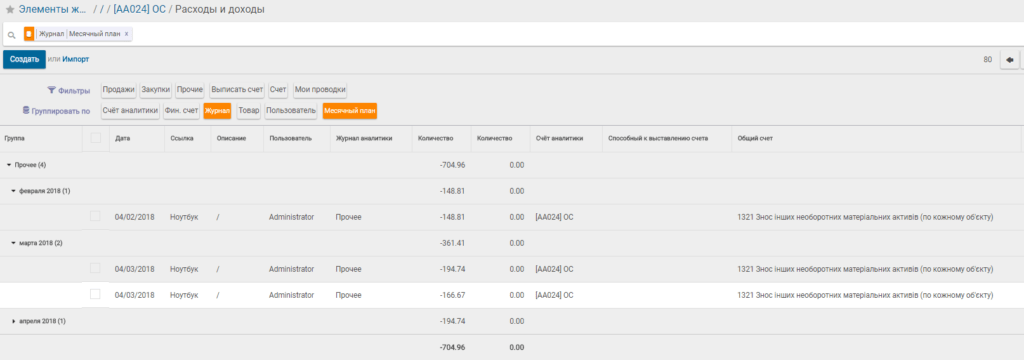Click into the search input field
The image size is (1024, 360).
click(x=575, y=34)
